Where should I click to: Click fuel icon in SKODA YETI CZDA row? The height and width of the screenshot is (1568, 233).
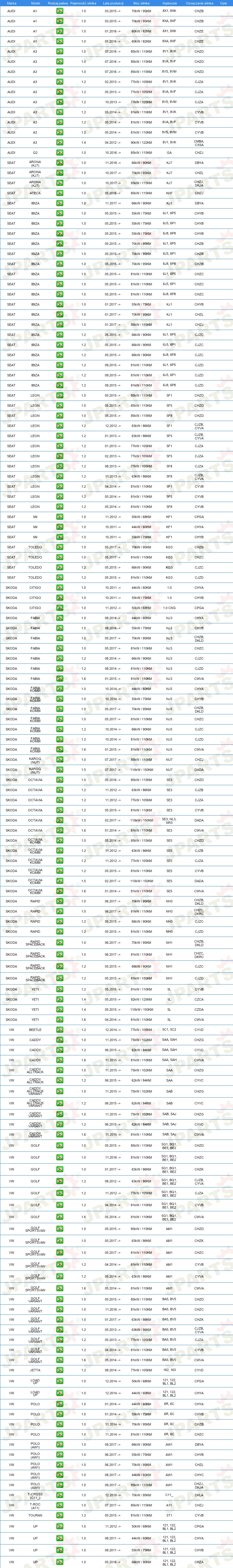60,1010
